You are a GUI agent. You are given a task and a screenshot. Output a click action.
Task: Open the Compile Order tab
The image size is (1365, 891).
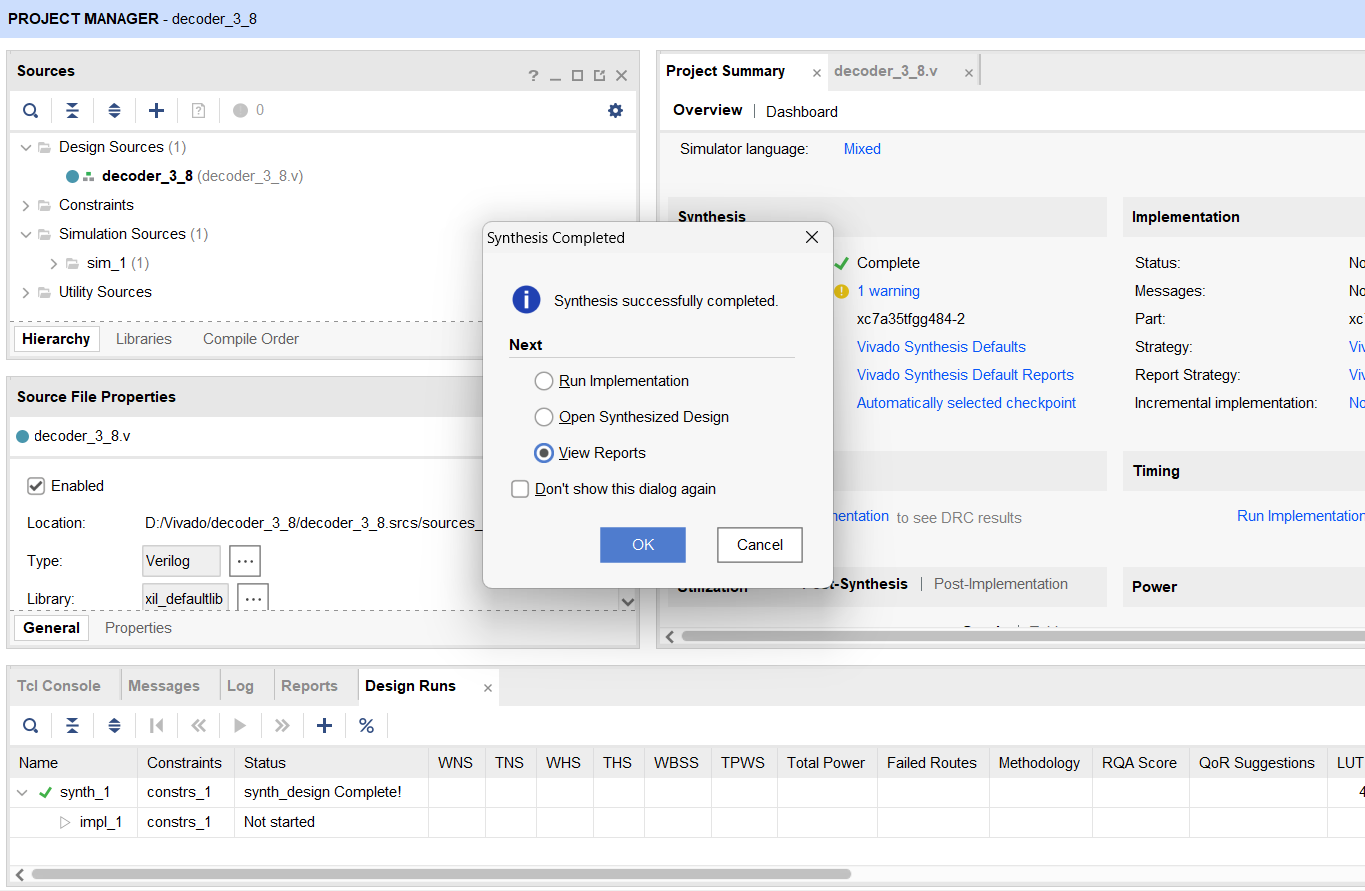(251, 339)
